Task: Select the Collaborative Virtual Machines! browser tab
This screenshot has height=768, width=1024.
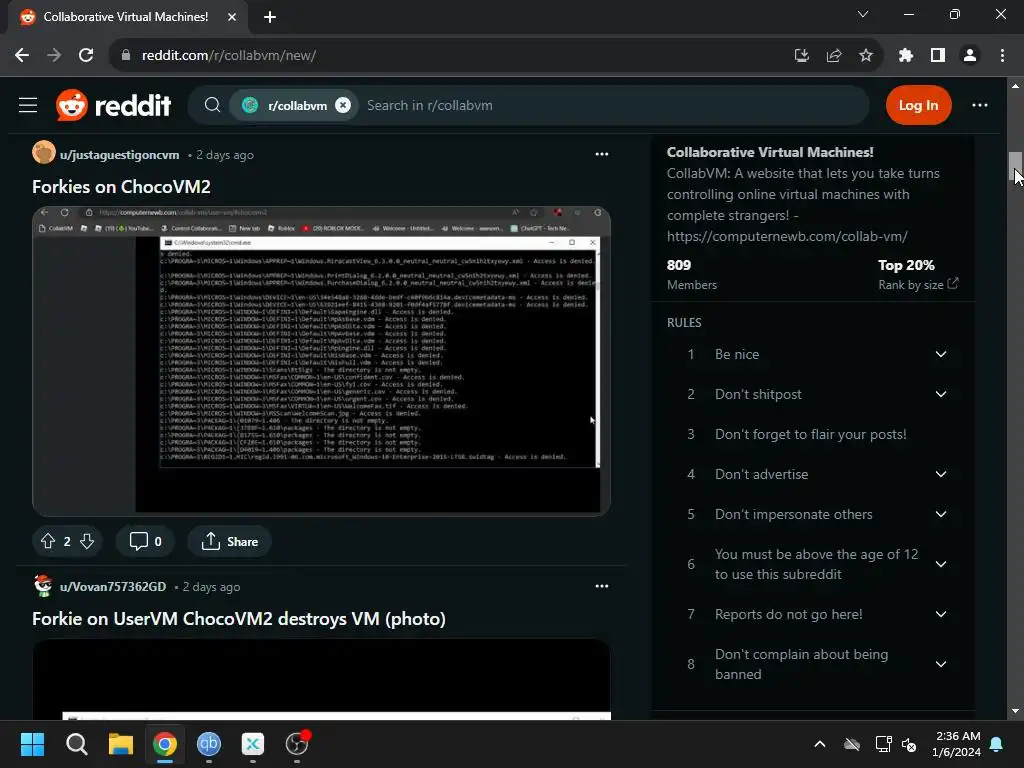Action: (x=126, y=17)
